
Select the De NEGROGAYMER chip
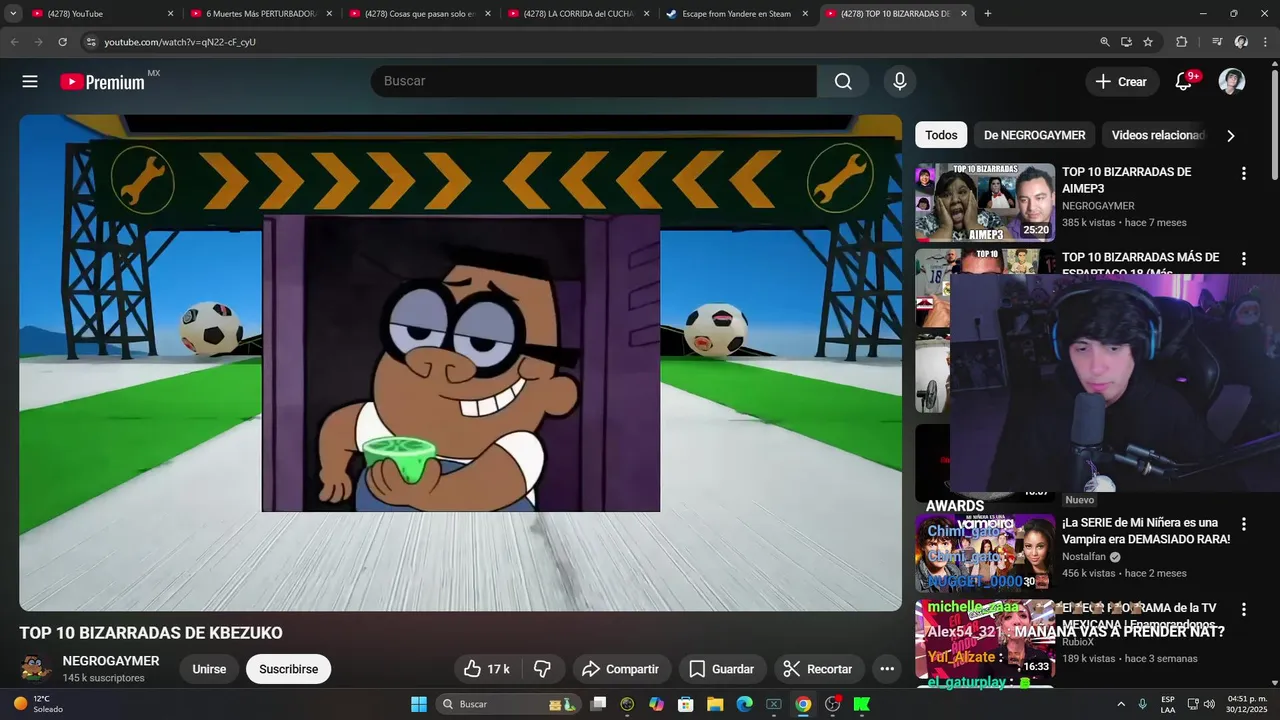1034,135
